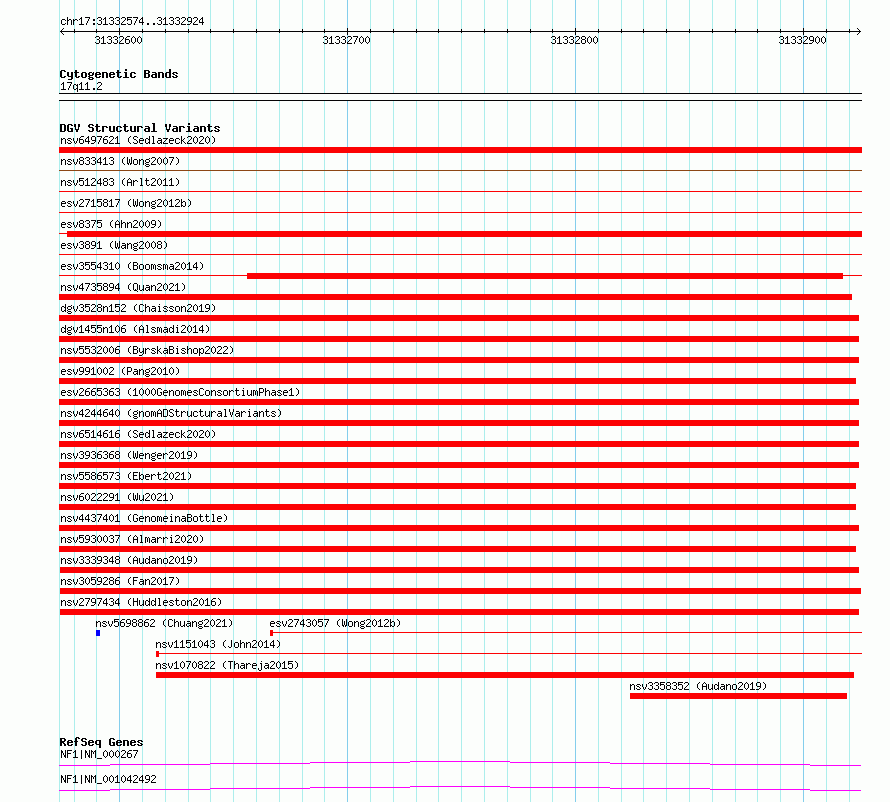Select the nsv3339348 (Audano2019) label

[x=129, y=560]
